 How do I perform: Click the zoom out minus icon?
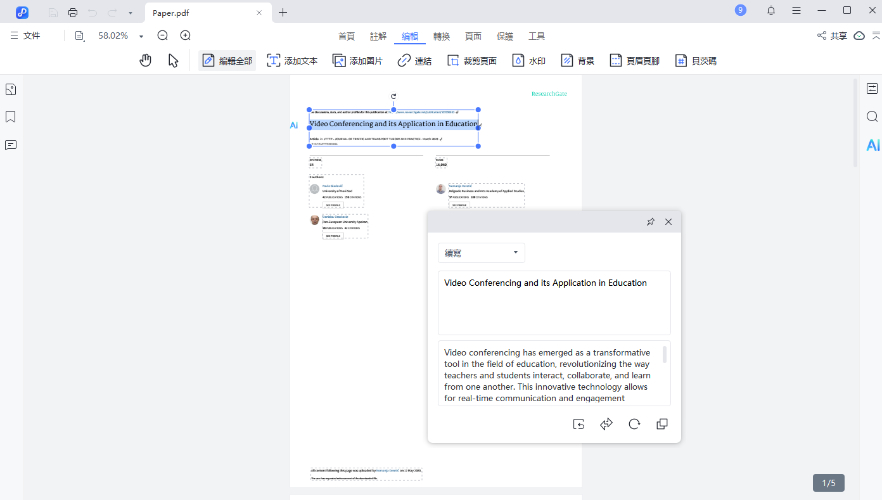point(163,35)
